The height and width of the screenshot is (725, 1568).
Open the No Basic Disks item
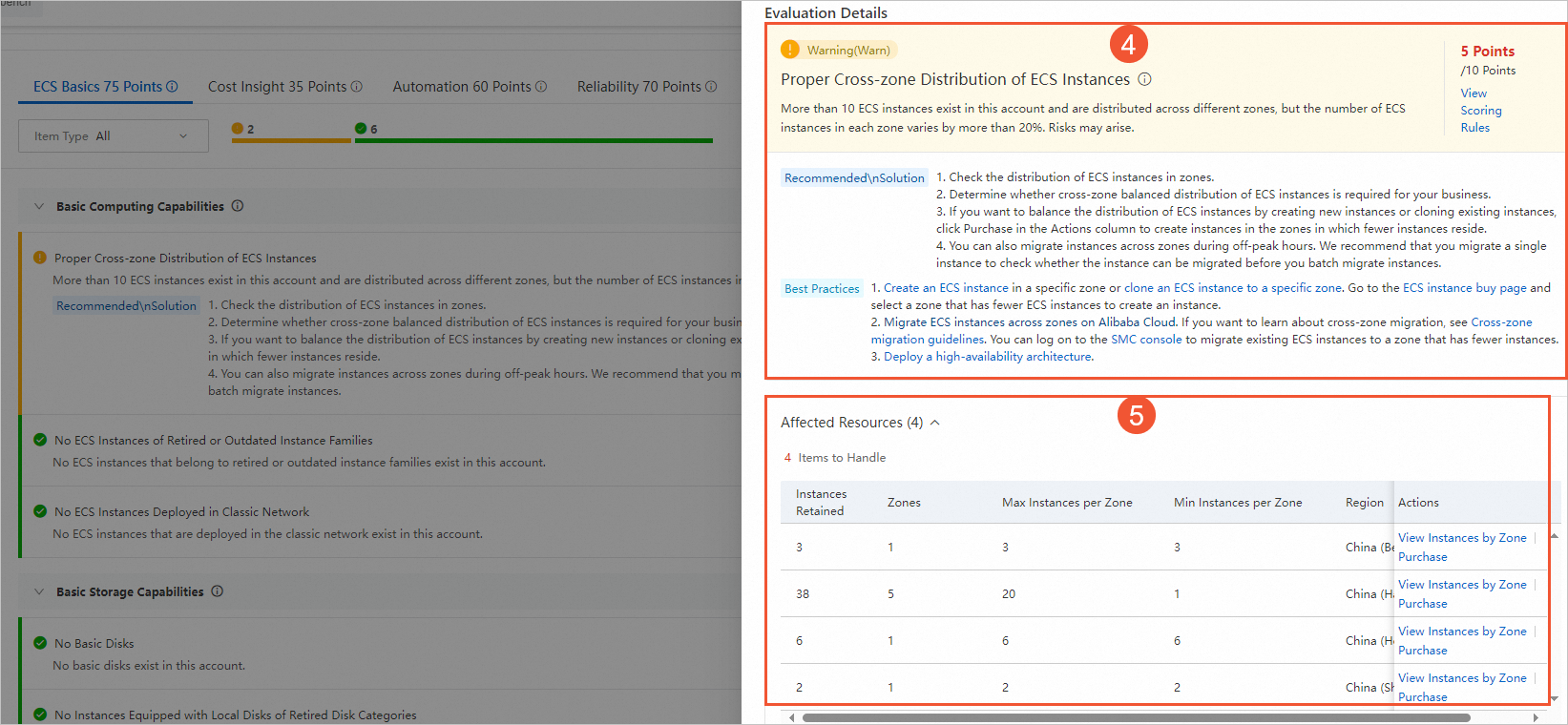(x=94, y=643)
